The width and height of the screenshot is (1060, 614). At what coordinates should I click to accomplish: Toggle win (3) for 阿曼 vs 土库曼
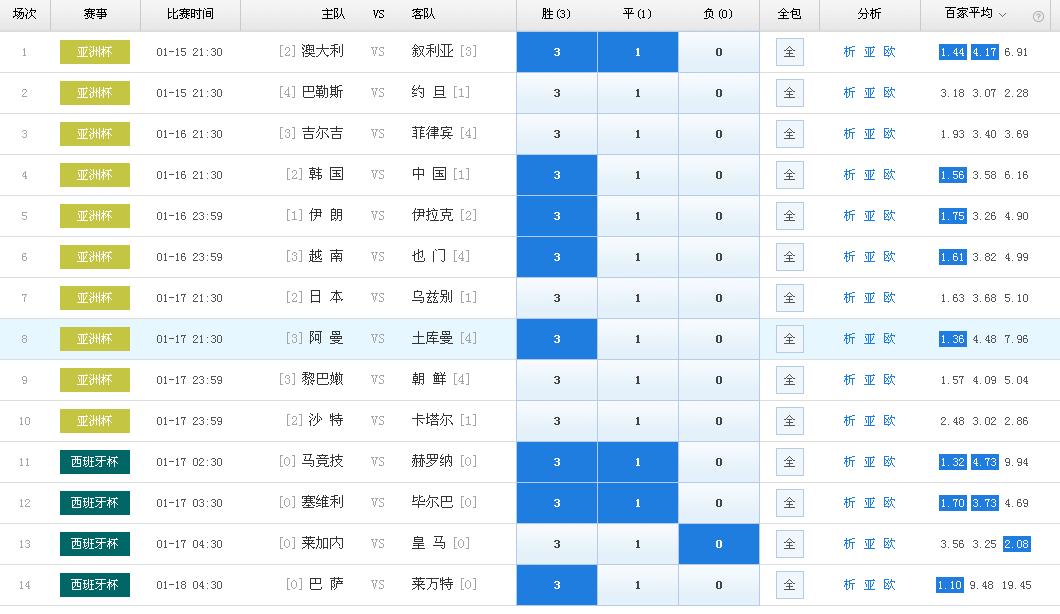(557, 339)
